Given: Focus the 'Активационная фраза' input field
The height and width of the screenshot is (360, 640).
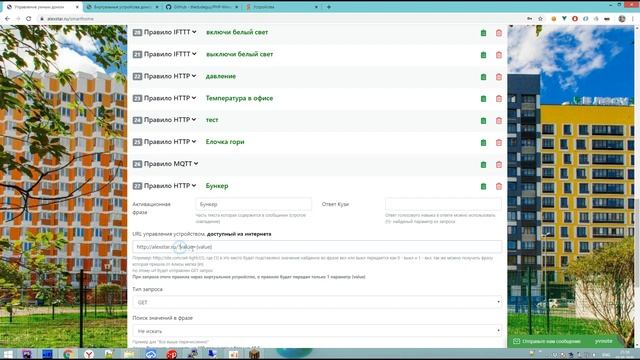Looking at the screenshot, I should 253,204.
